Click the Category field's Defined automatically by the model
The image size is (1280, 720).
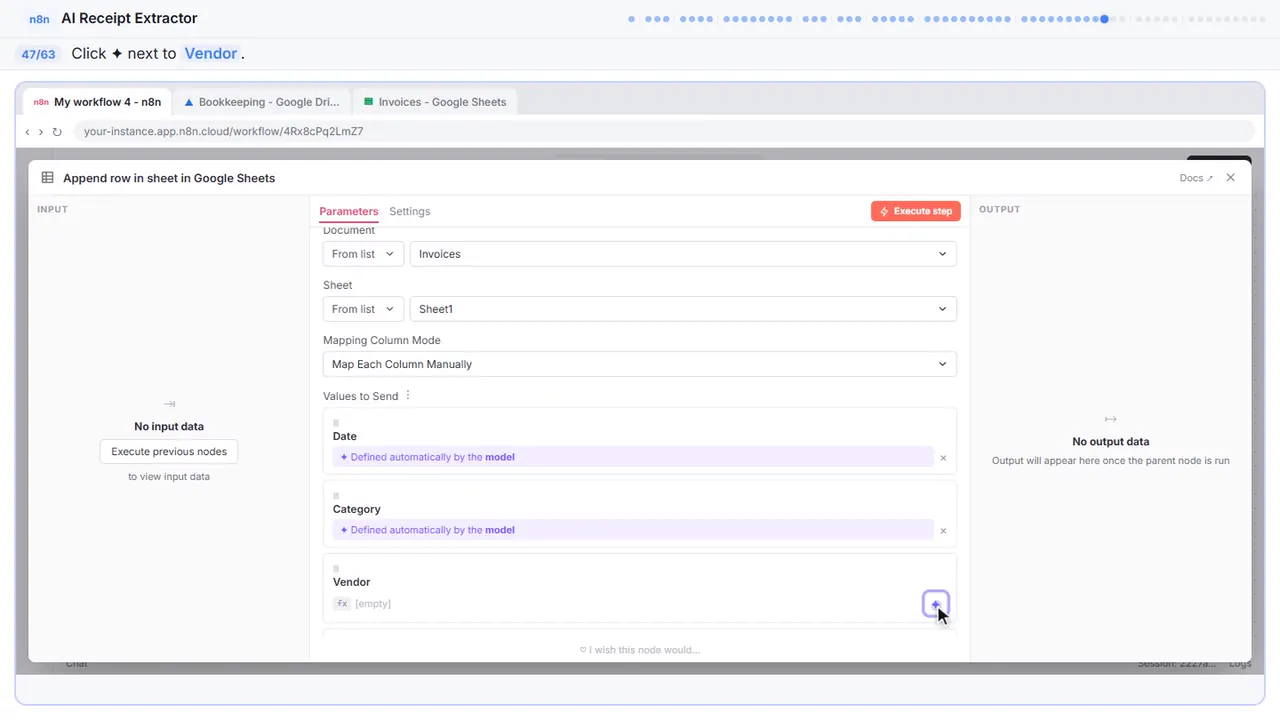tap(633, 530)
